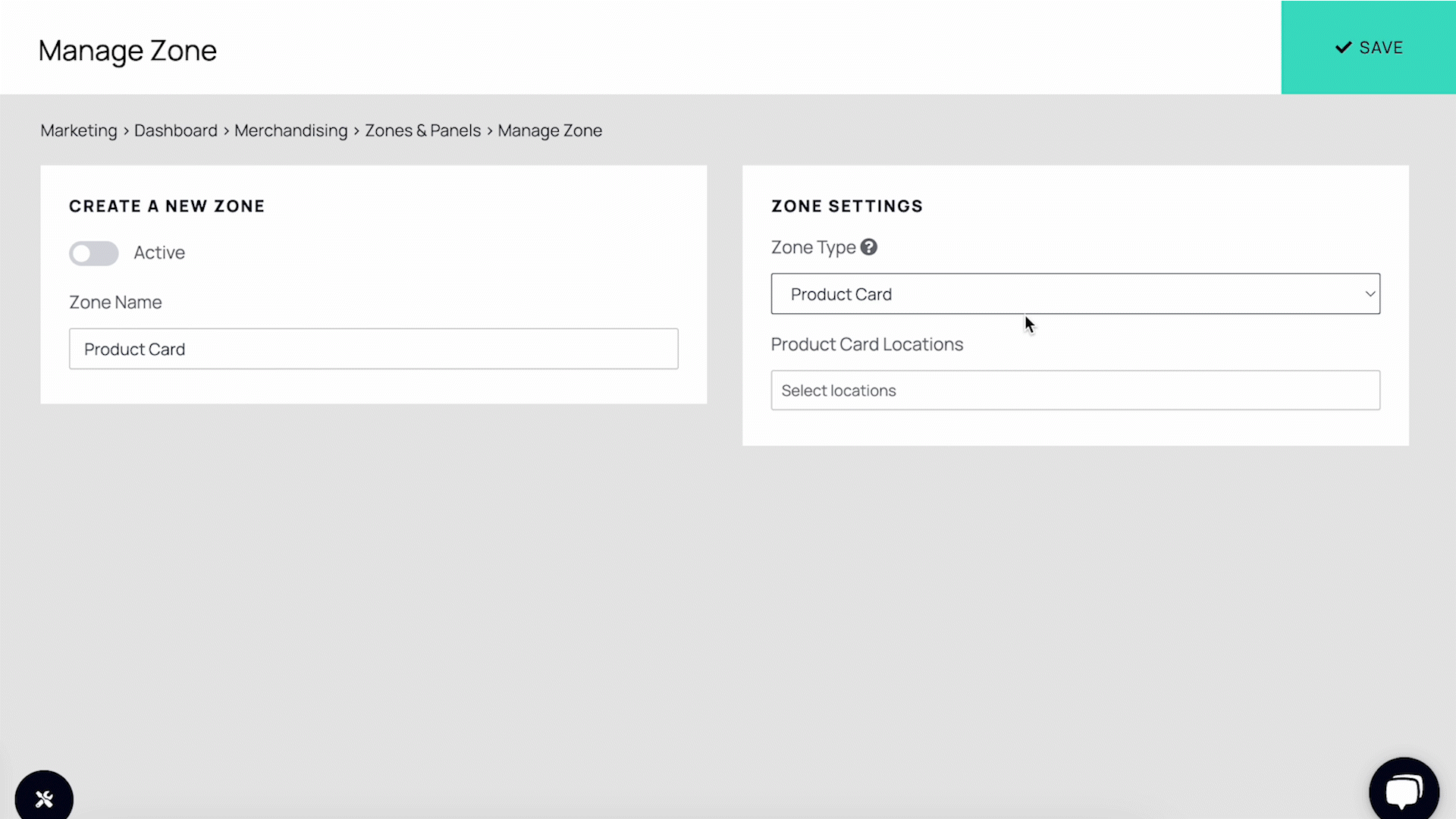Click the Product Card Locations label
The height and width of the screenshot is (819, 1456).
867,344
